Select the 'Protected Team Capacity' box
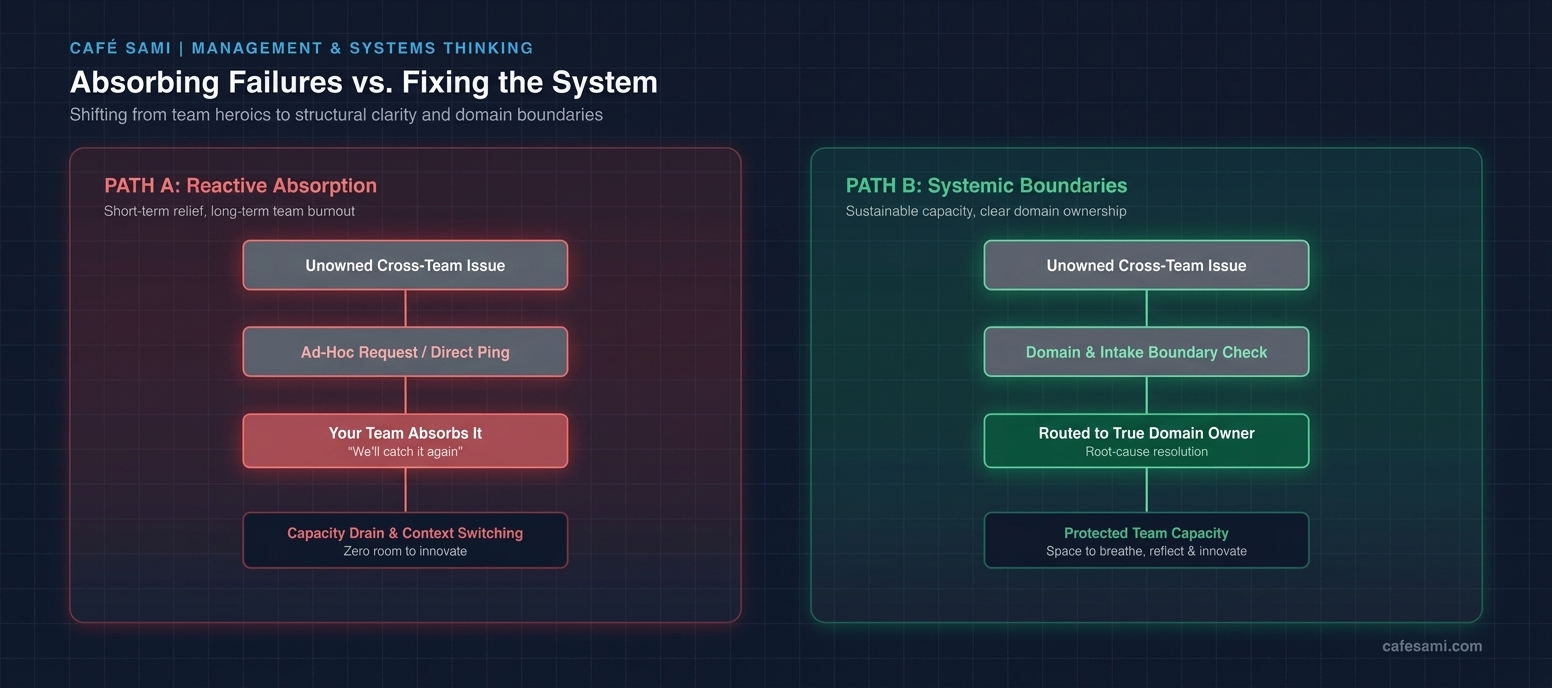 point(1146,540)
